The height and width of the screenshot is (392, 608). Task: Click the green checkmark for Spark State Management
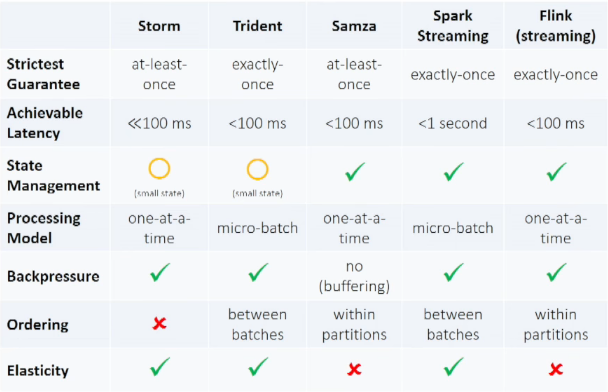453,172
